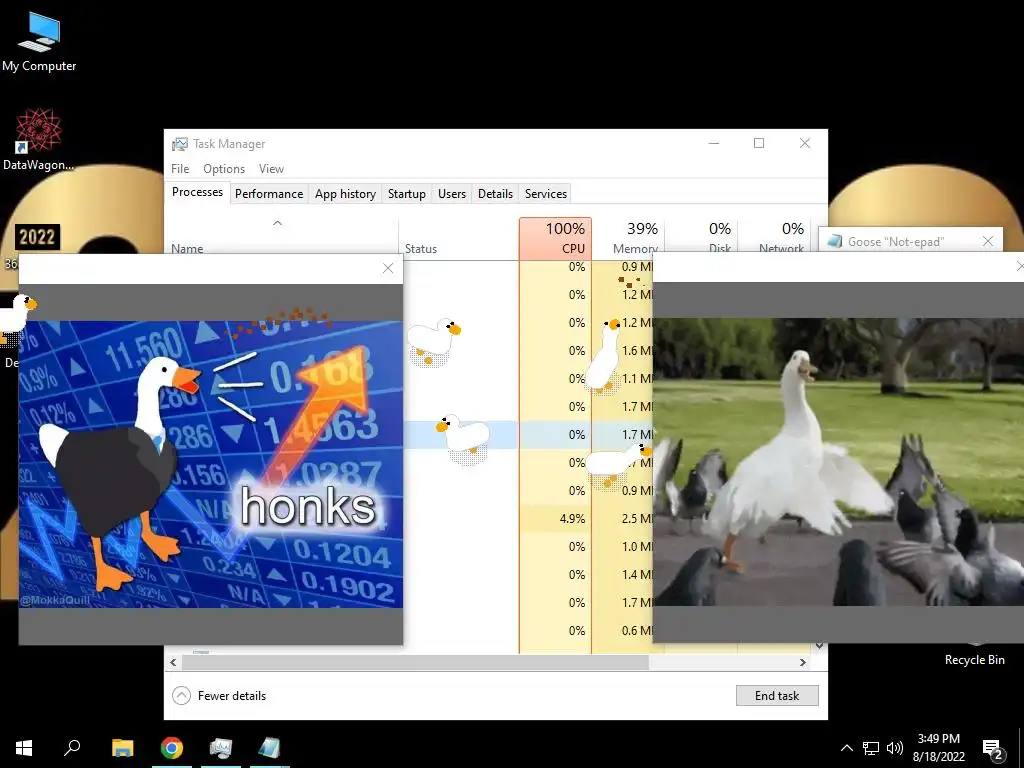This screenshot has height=768, width=1024.
Task: Select Task Manager taskbar icon
Action: pos(221,748)
